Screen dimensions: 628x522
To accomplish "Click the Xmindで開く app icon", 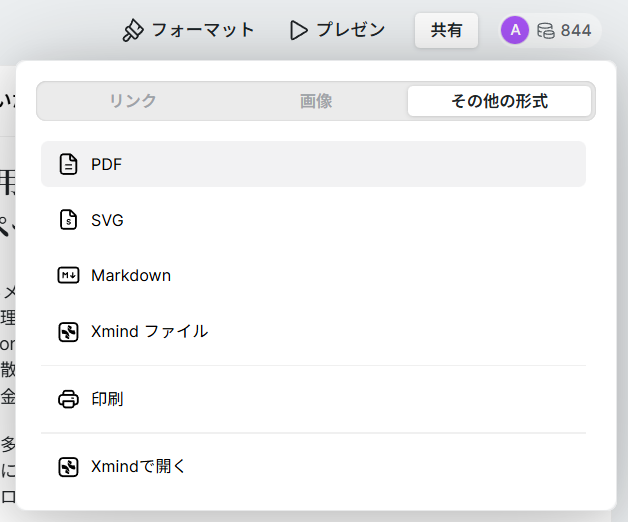I will point(68,466).
